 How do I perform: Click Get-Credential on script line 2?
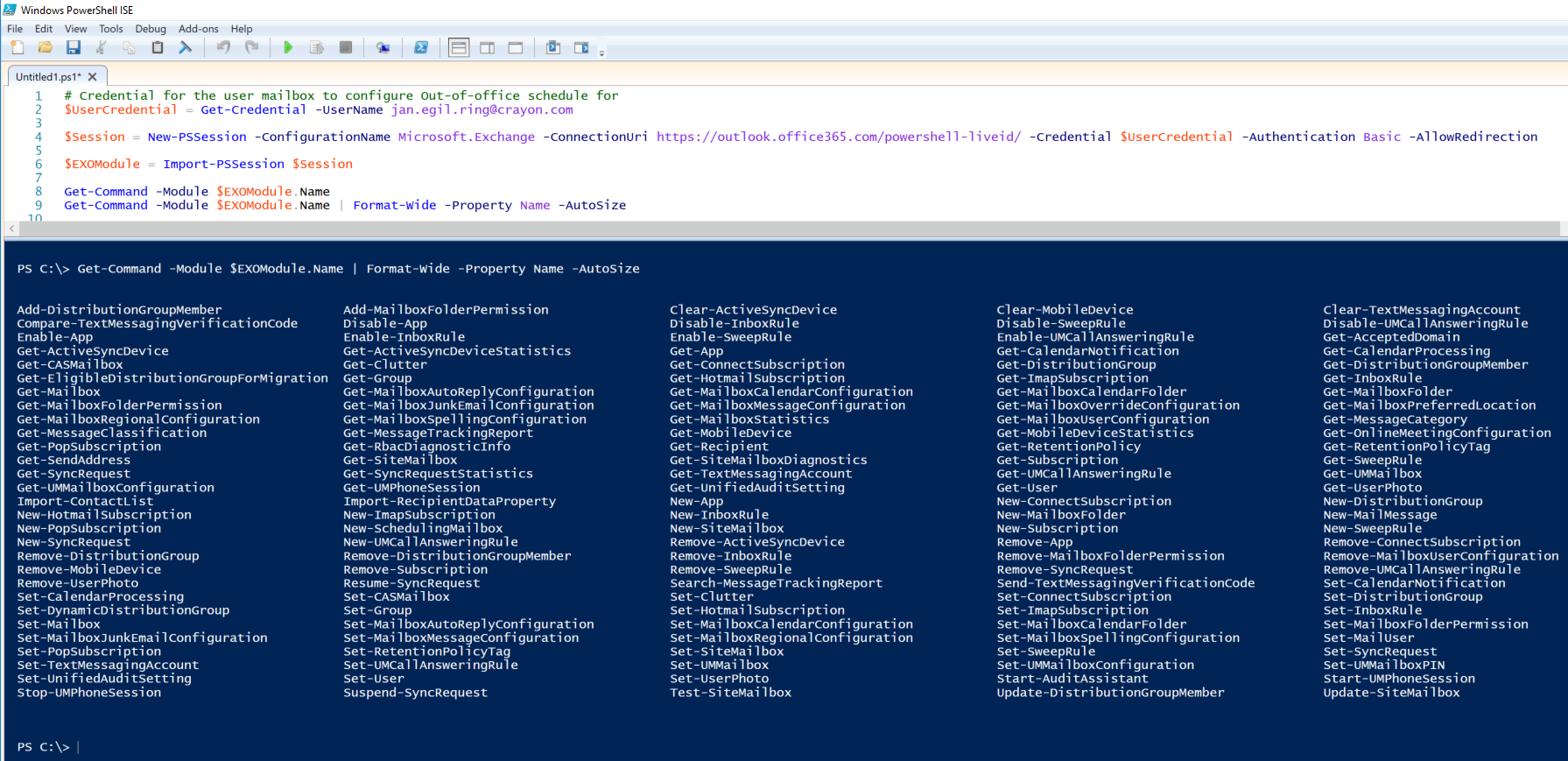pyautogui.click(x=254, y=109)
